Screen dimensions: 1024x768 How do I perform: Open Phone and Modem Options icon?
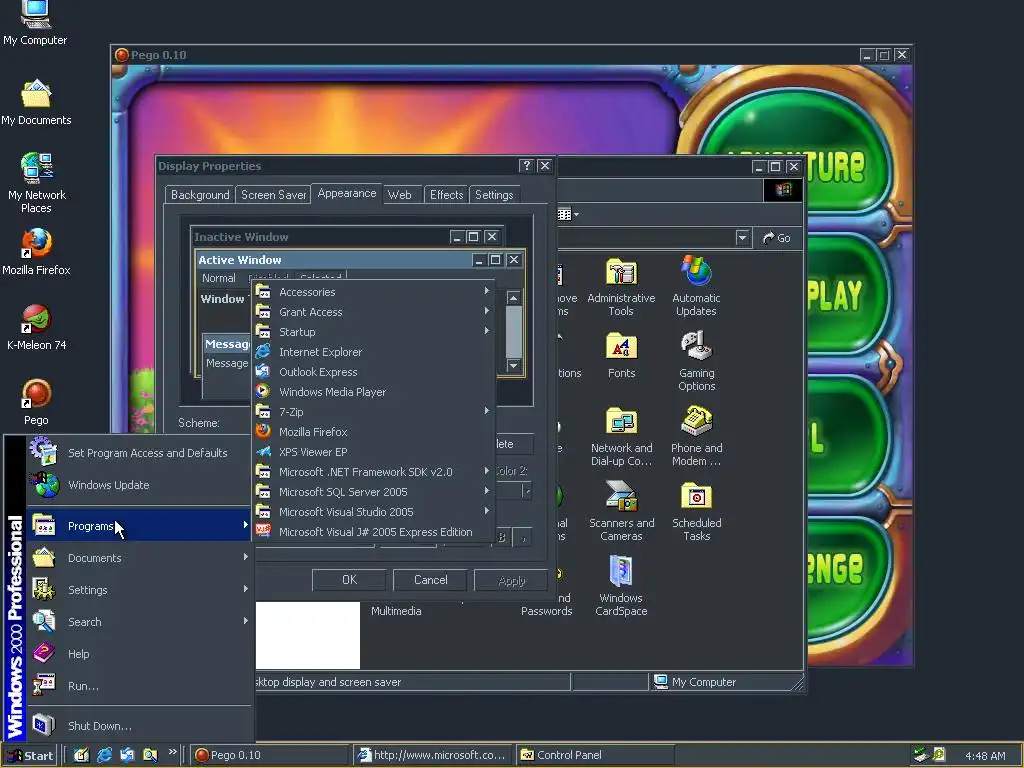pyautogui.click(x=696, y=436)
